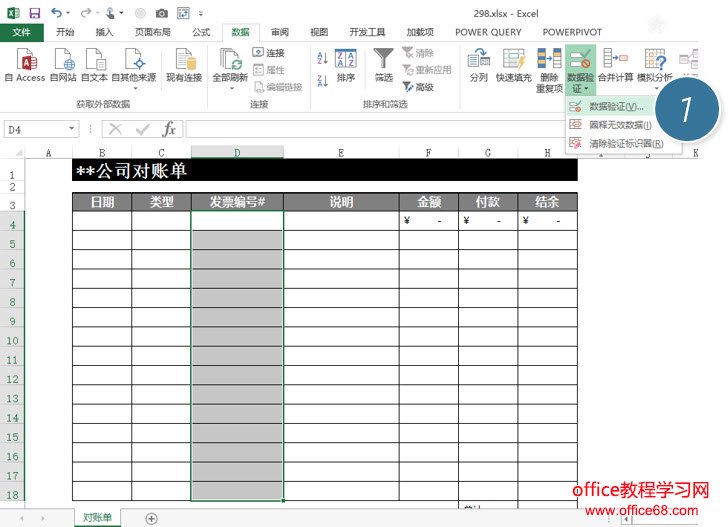This screenshot has height=527, width=728.
Task: Click the Undo arrow icon
Action: tap(57, 13)
